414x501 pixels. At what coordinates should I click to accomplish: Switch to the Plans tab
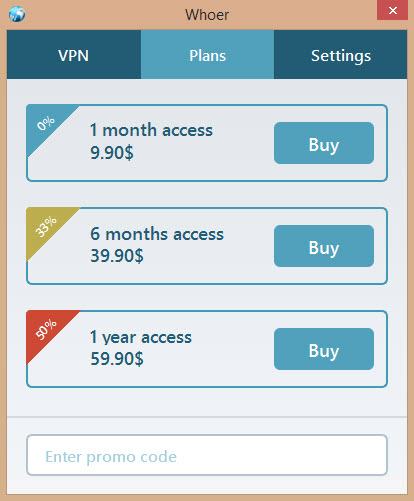coord(207,55)
